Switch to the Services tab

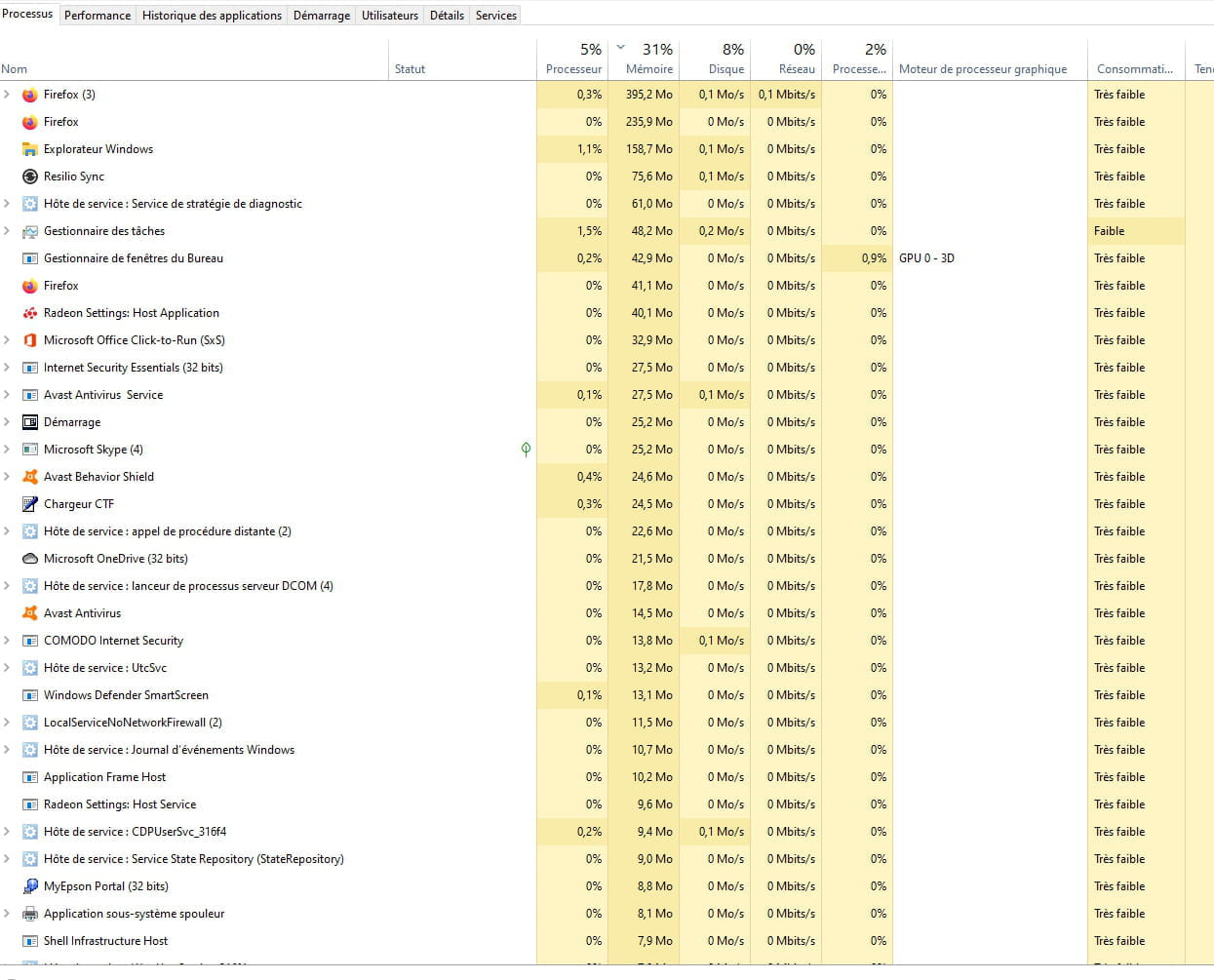(496, 16)
